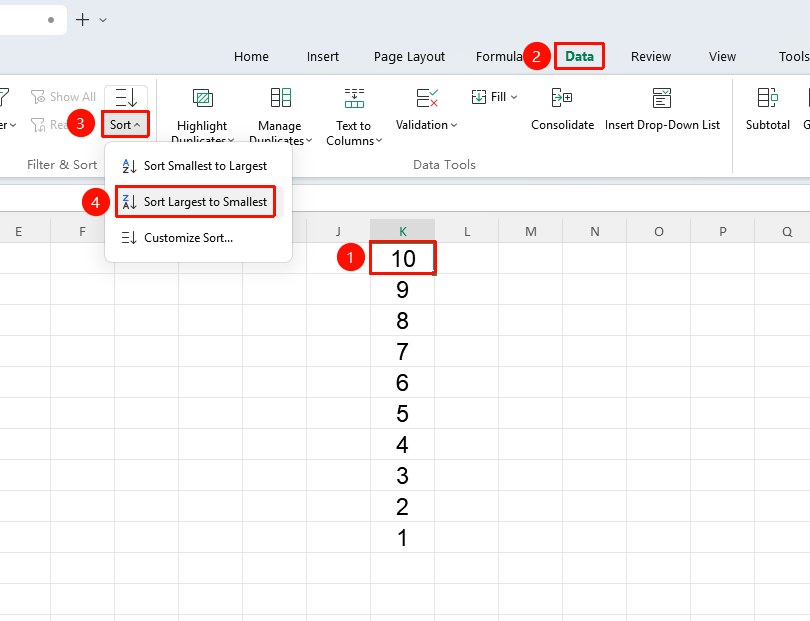Expand the Validation dropdown arrow

tap(454, 125)
